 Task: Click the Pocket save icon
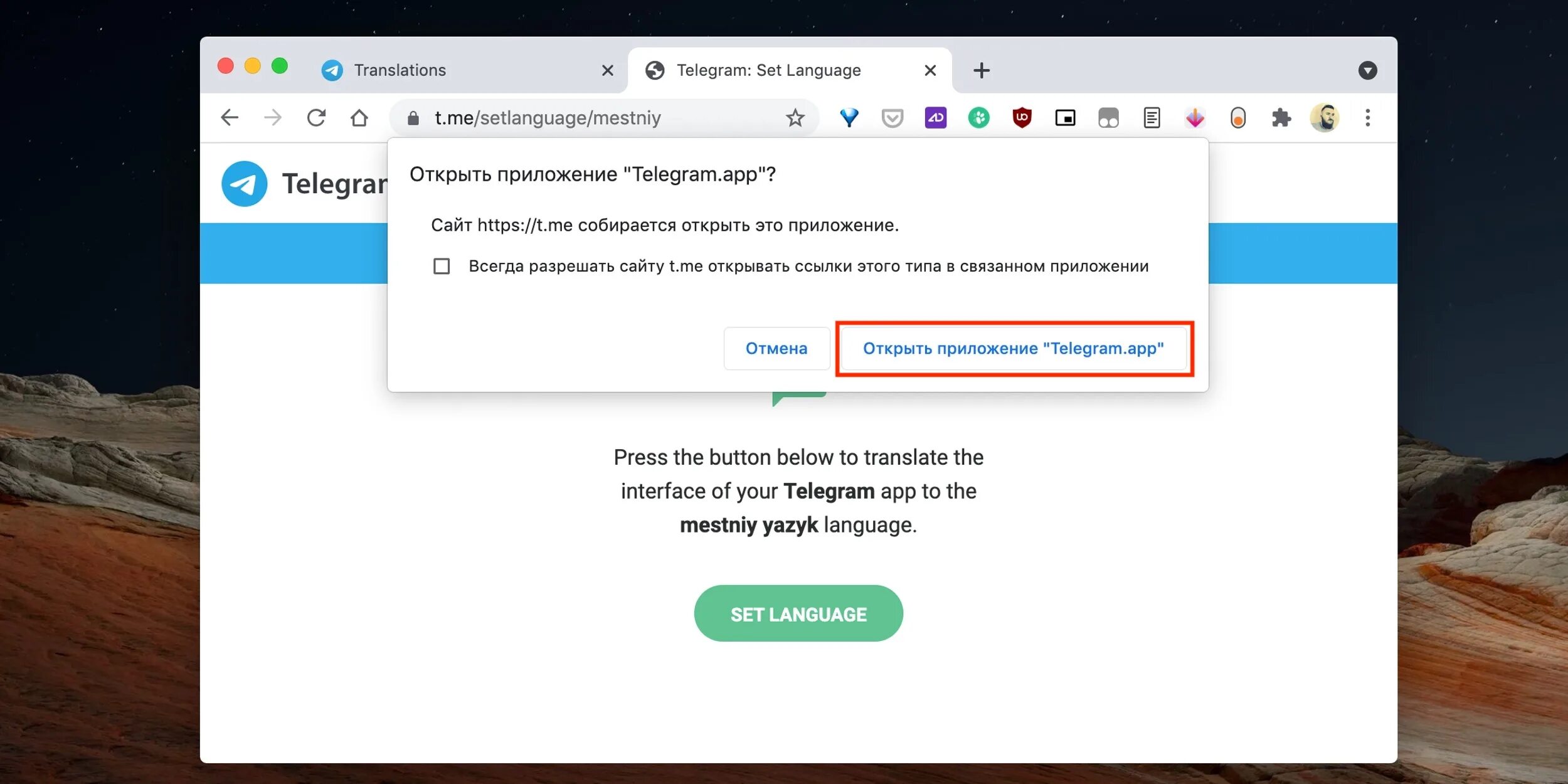(x=892, y=117)
